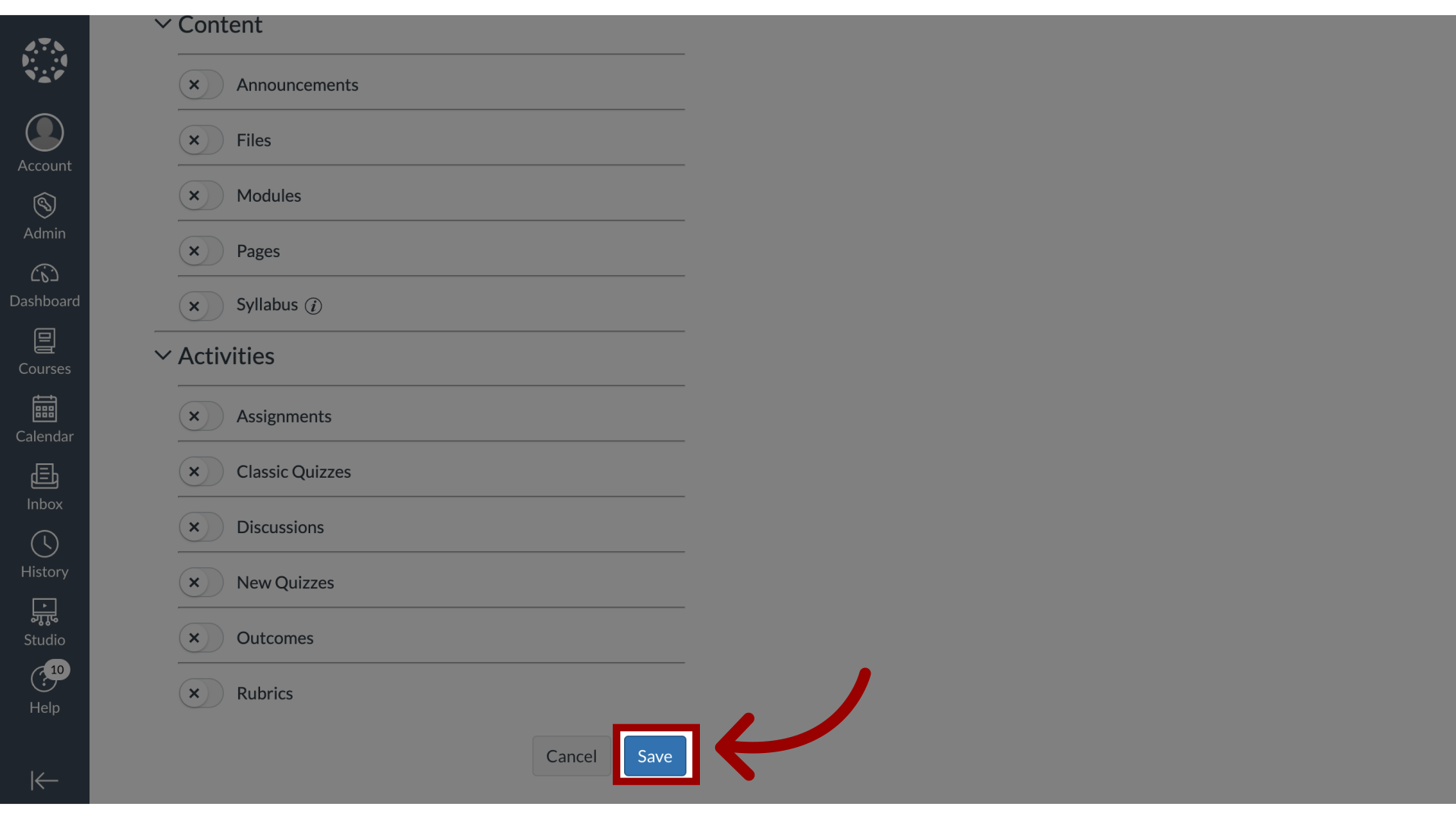Open Inbox messages

tap(44, 485)
